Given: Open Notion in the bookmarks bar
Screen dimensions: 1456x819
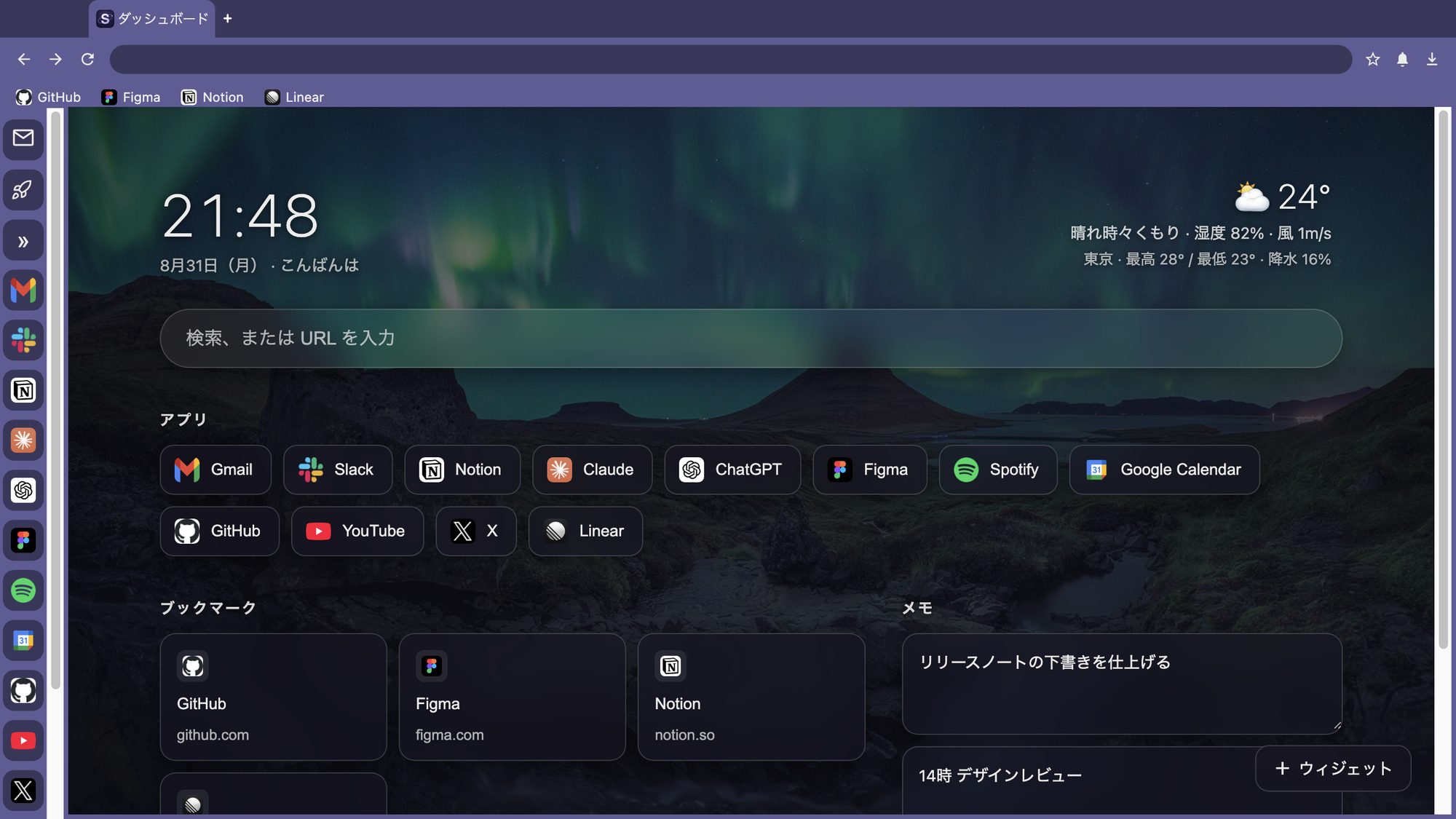Looking at the screenshot, I should point(213,97).
